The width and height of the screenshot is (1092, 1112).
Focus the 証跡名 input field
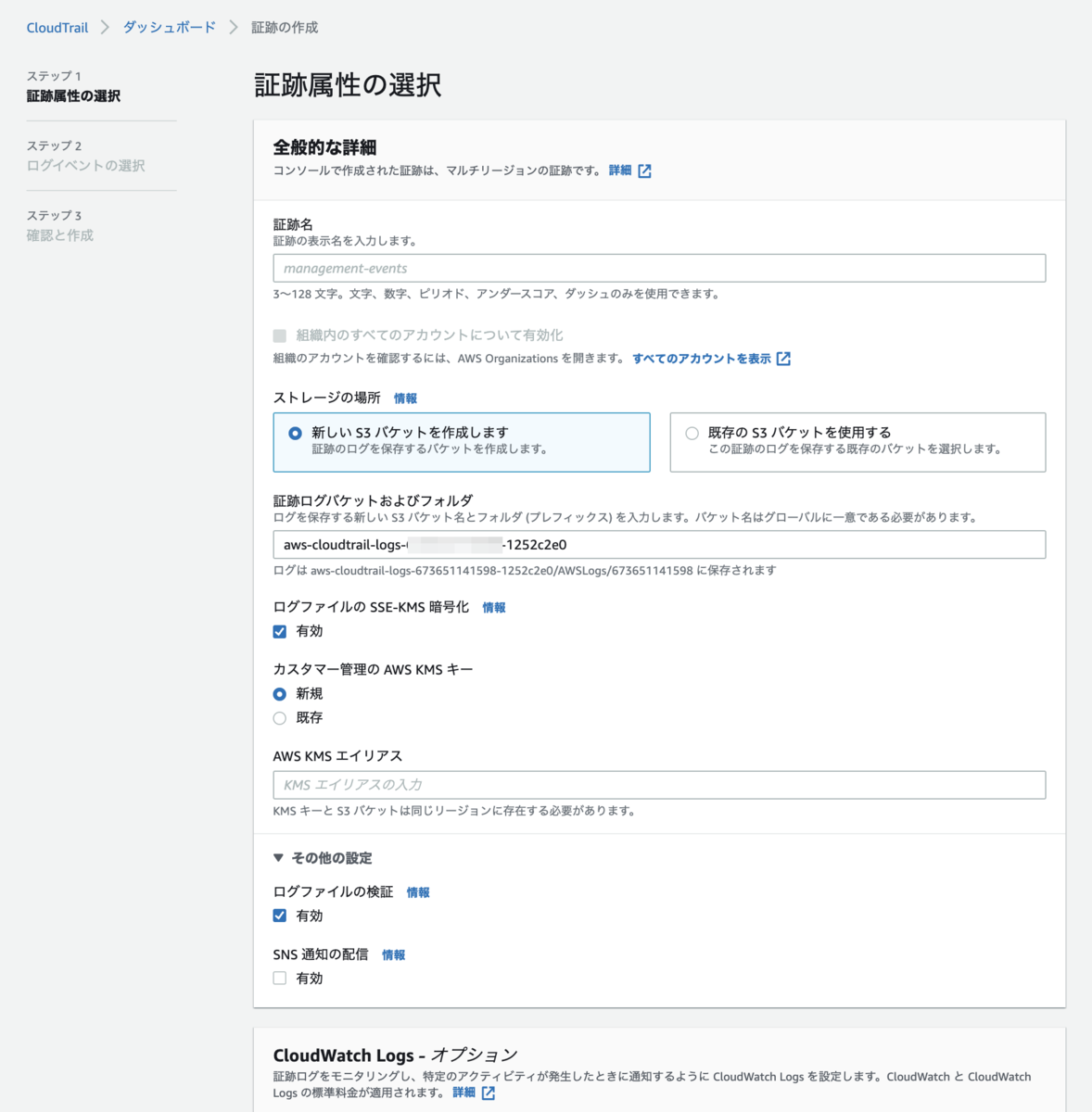659,269
